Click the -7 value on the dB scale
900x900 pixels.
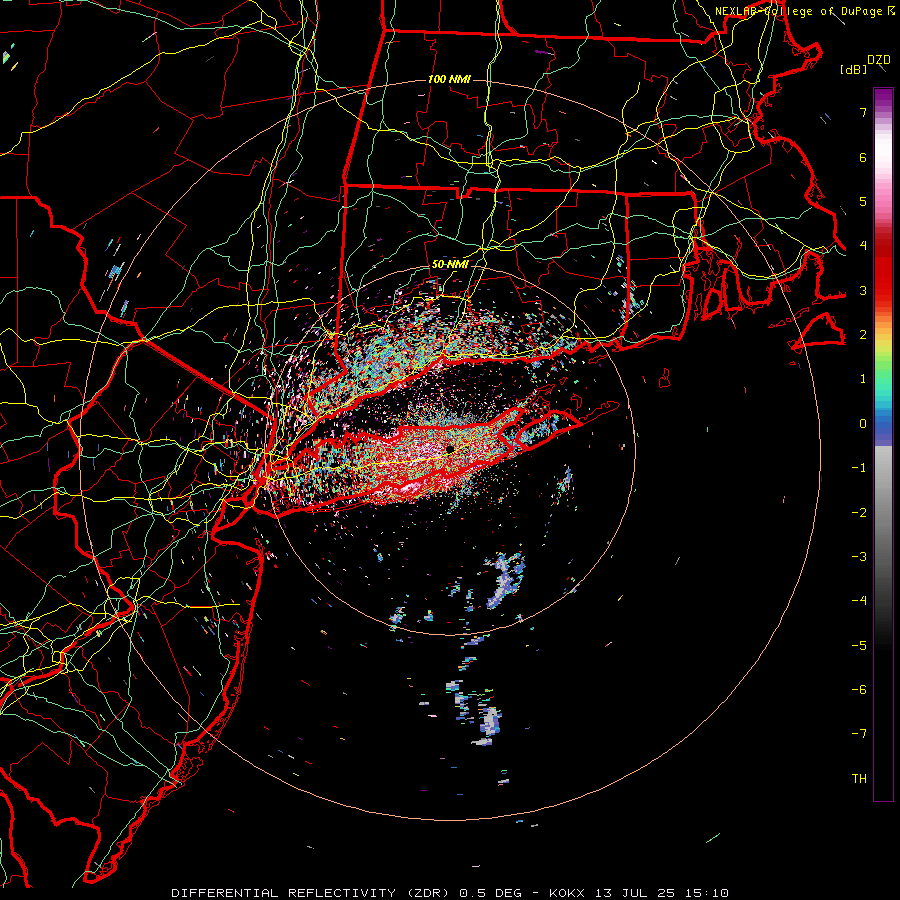pos(859,734)
